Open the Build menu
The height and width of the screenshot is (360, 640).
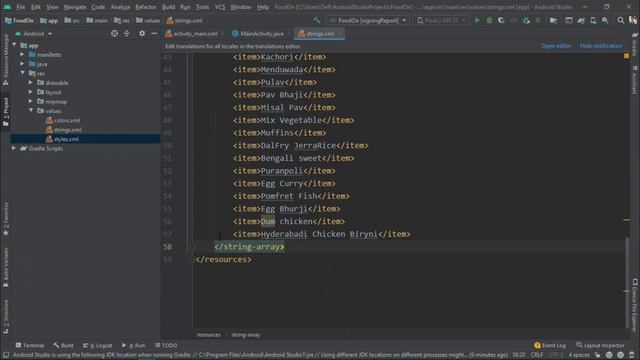pyautogui.click(x=168, y=7)
